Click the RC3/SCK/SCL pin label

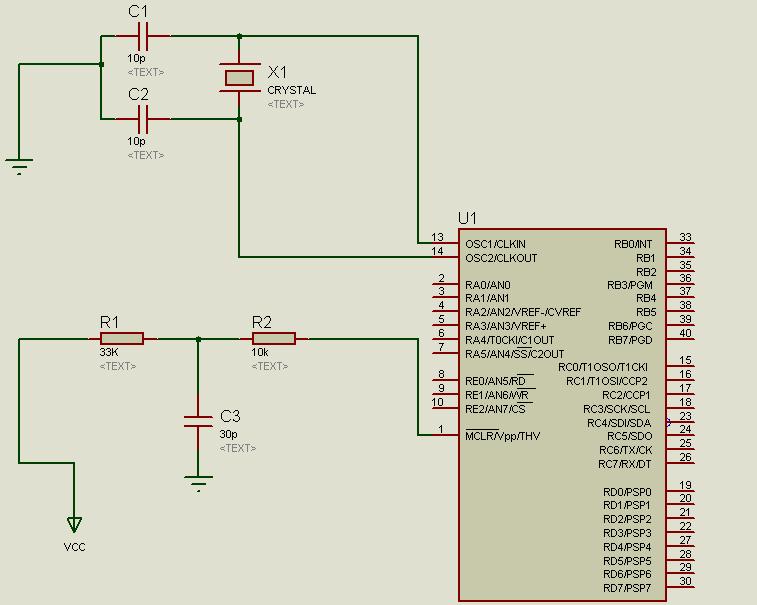pyautogui.click(x=617, y=409)
